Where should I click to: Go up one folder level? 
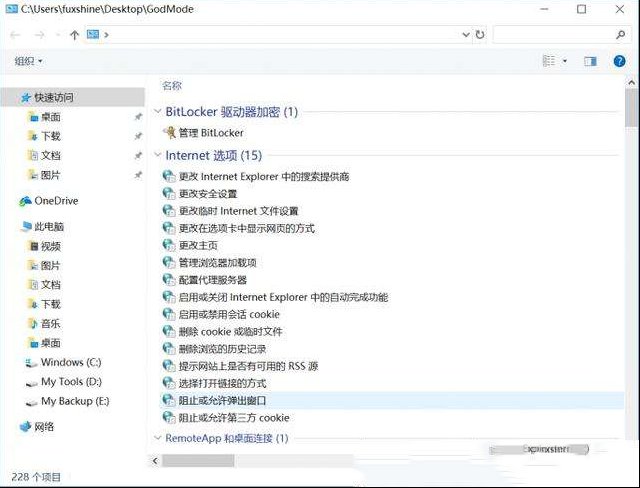click(x=74, y=35)
